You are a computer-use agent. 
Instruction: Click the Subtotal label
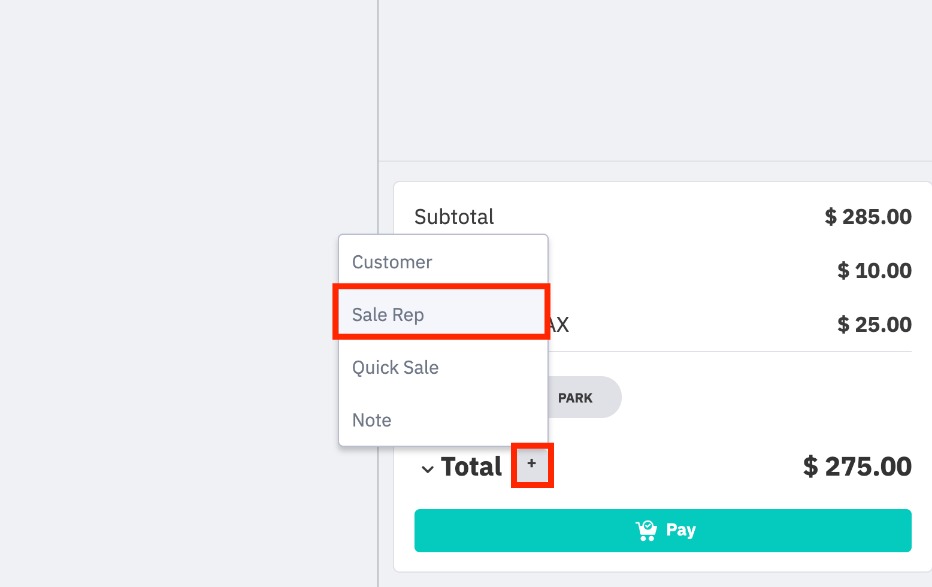click(x=454, y=217)
